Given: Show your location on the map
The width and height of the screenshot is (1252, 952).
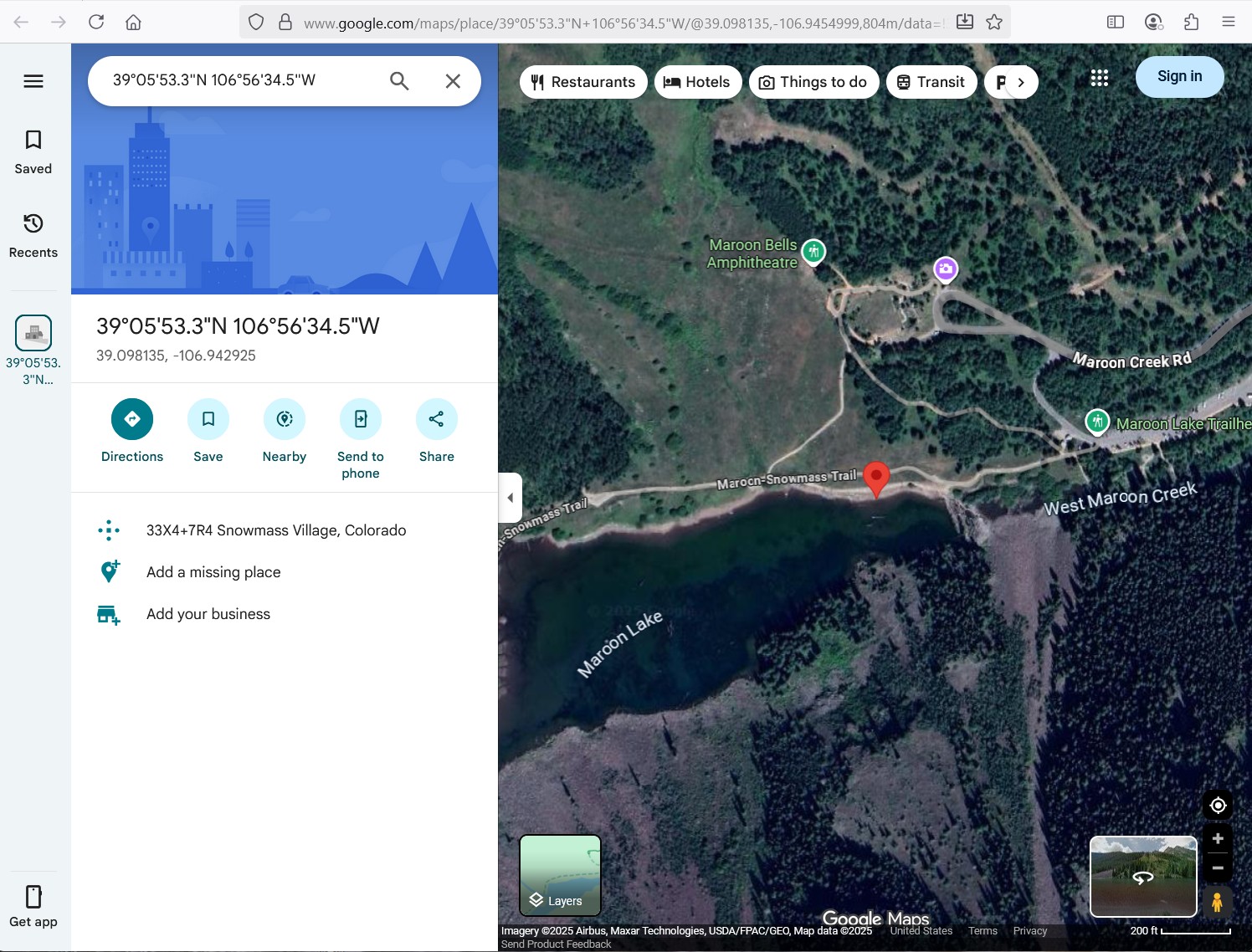Looking at the screenshot, I should [x=1218, y=805].
